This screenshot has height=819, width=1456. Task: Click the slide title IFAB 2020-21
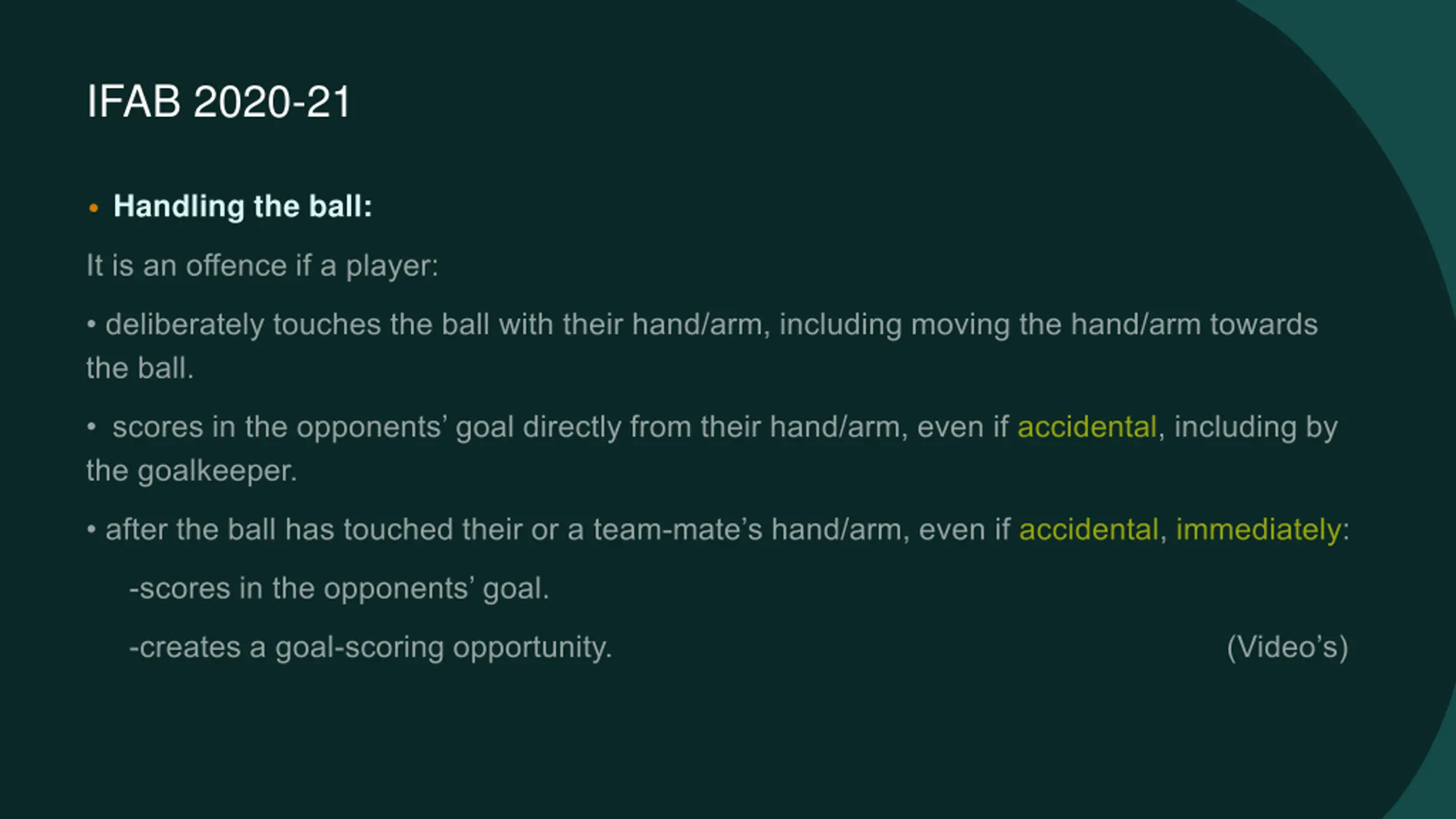click(218, 102)
